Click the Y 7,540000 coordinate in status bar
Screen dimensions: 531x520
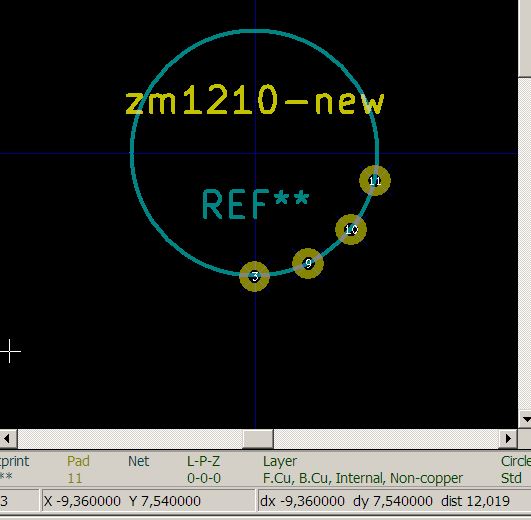click(x=165, y=501)
